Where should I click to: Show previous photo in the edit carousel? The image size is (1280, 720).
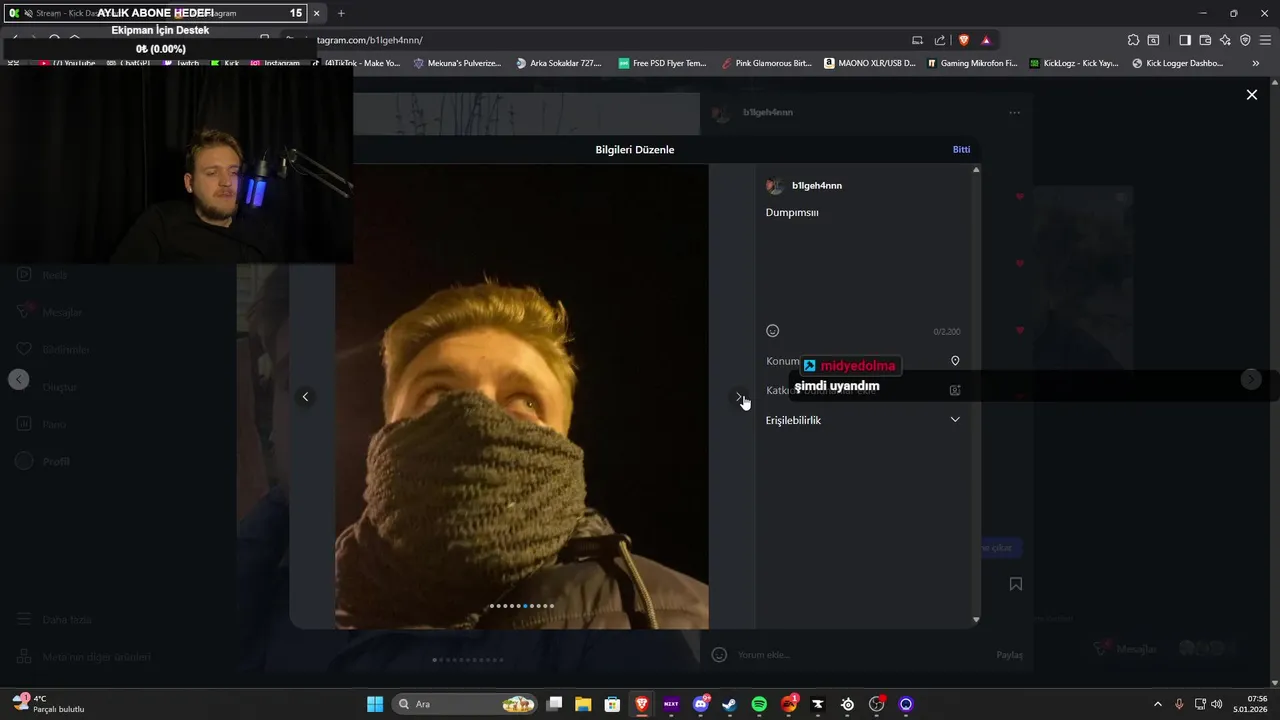click(x=305, y=397)
